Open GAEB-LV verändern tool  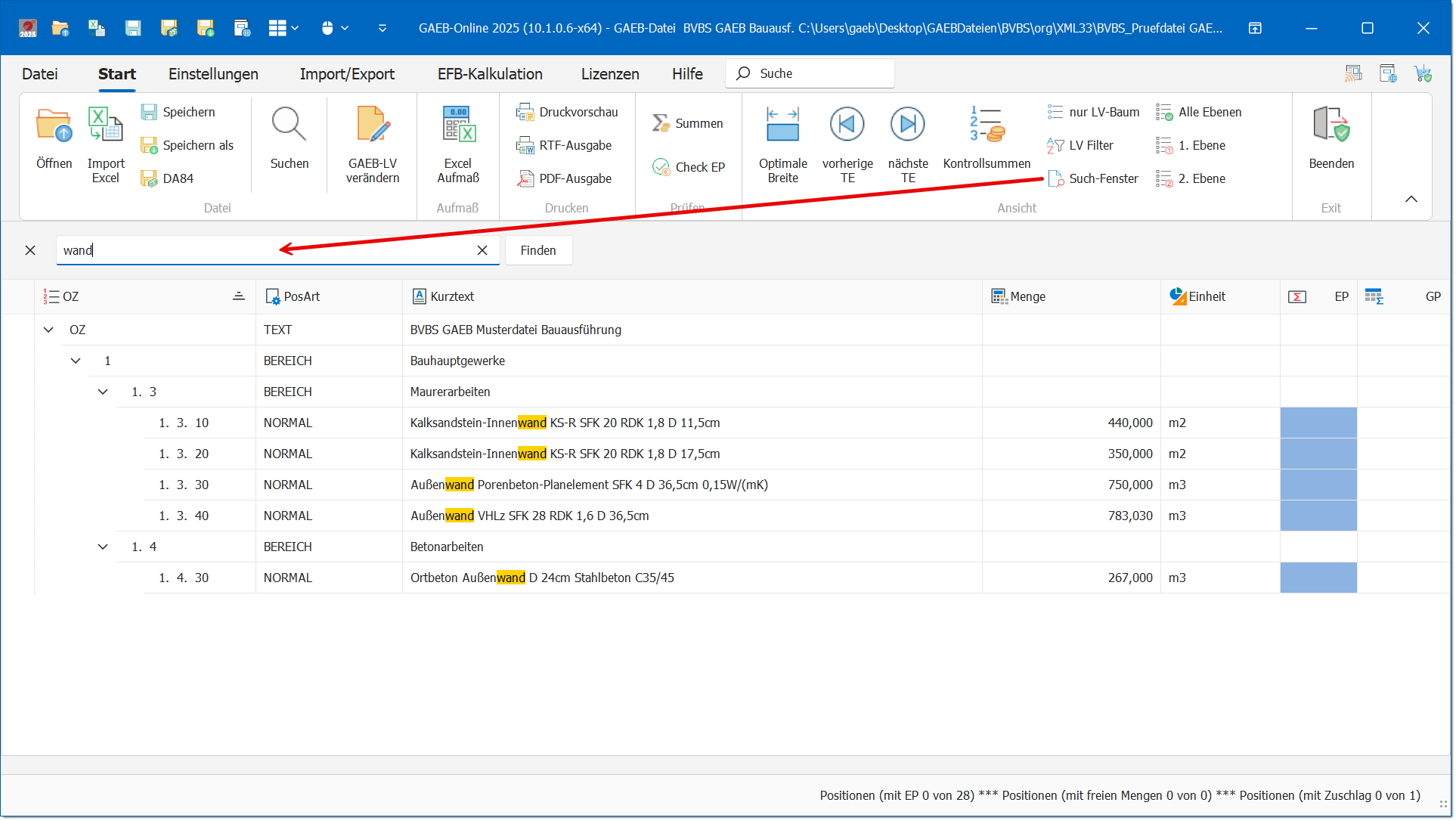[372, 125]
